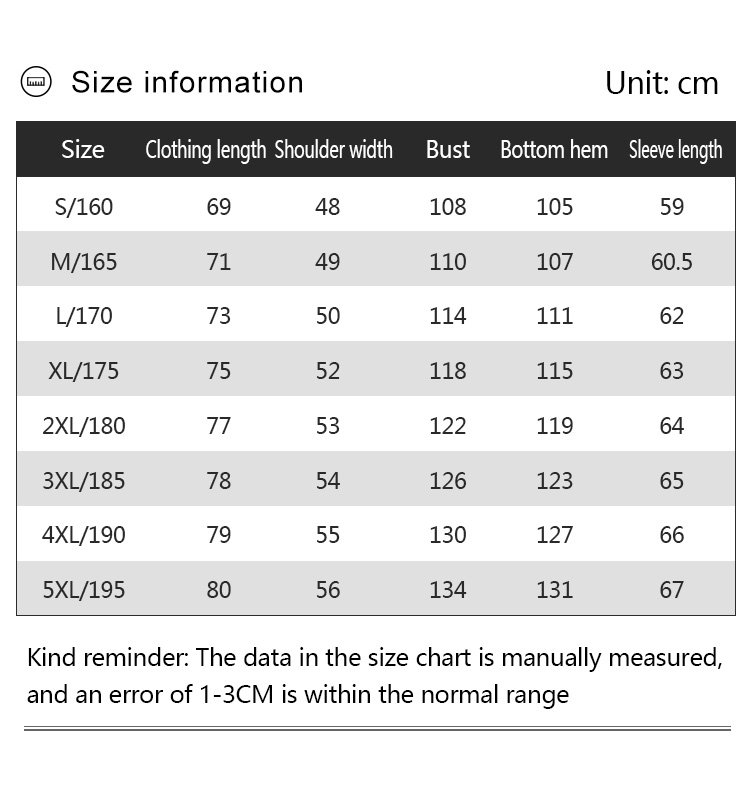The width and height of the screenshot is (750, 800).
Task: Click the Kind reminder note text
Action: point(373,676)
